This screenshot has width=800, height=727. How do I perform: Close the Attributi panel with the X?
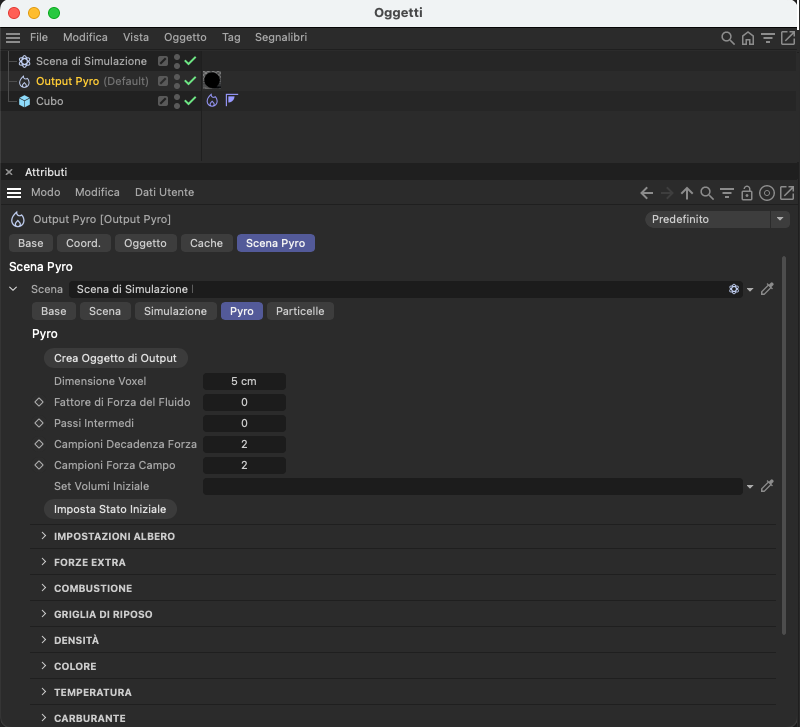[x=9, y=172]
